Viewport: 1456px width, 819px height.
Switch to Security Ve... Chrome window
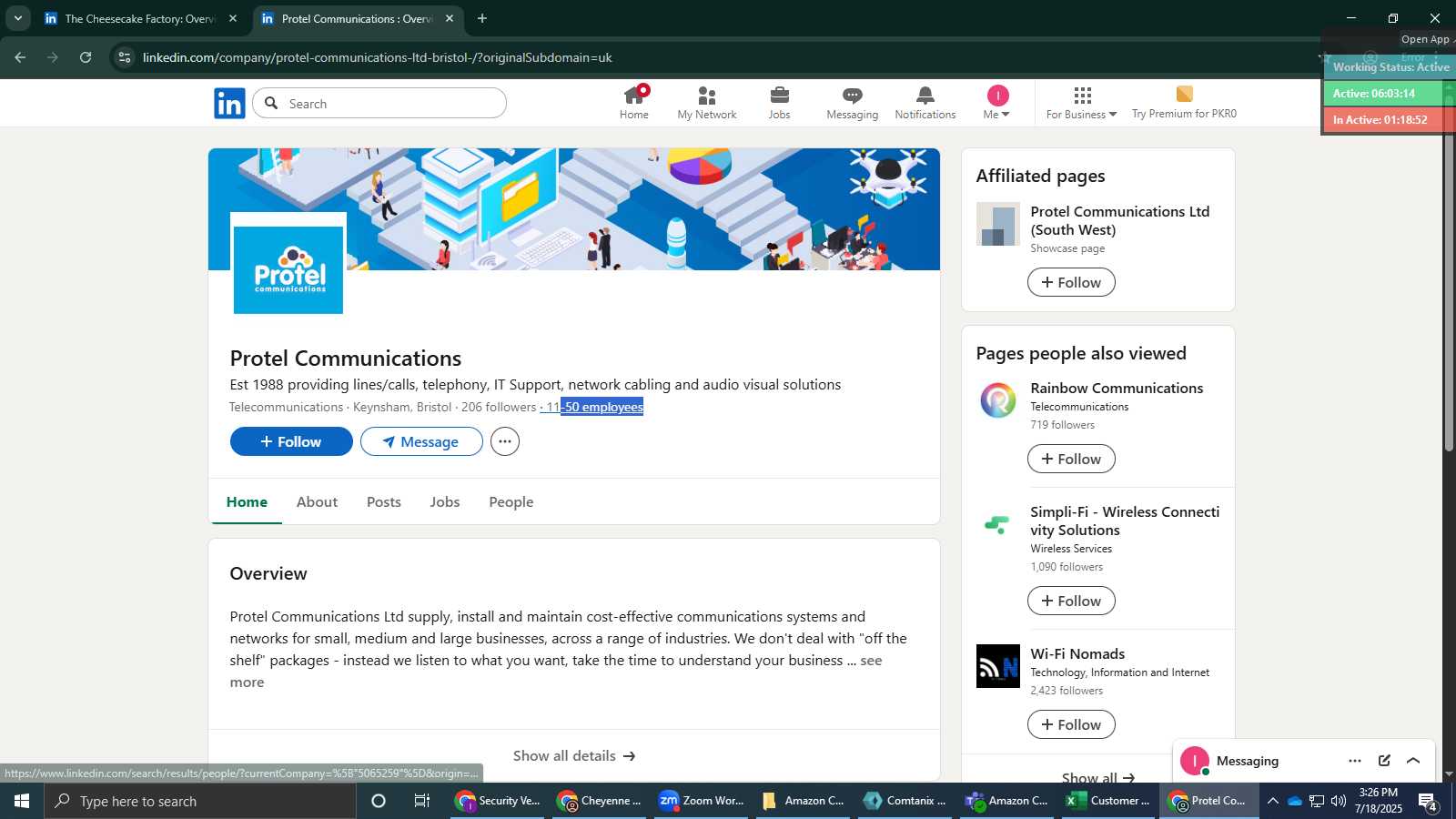(499, 801)
